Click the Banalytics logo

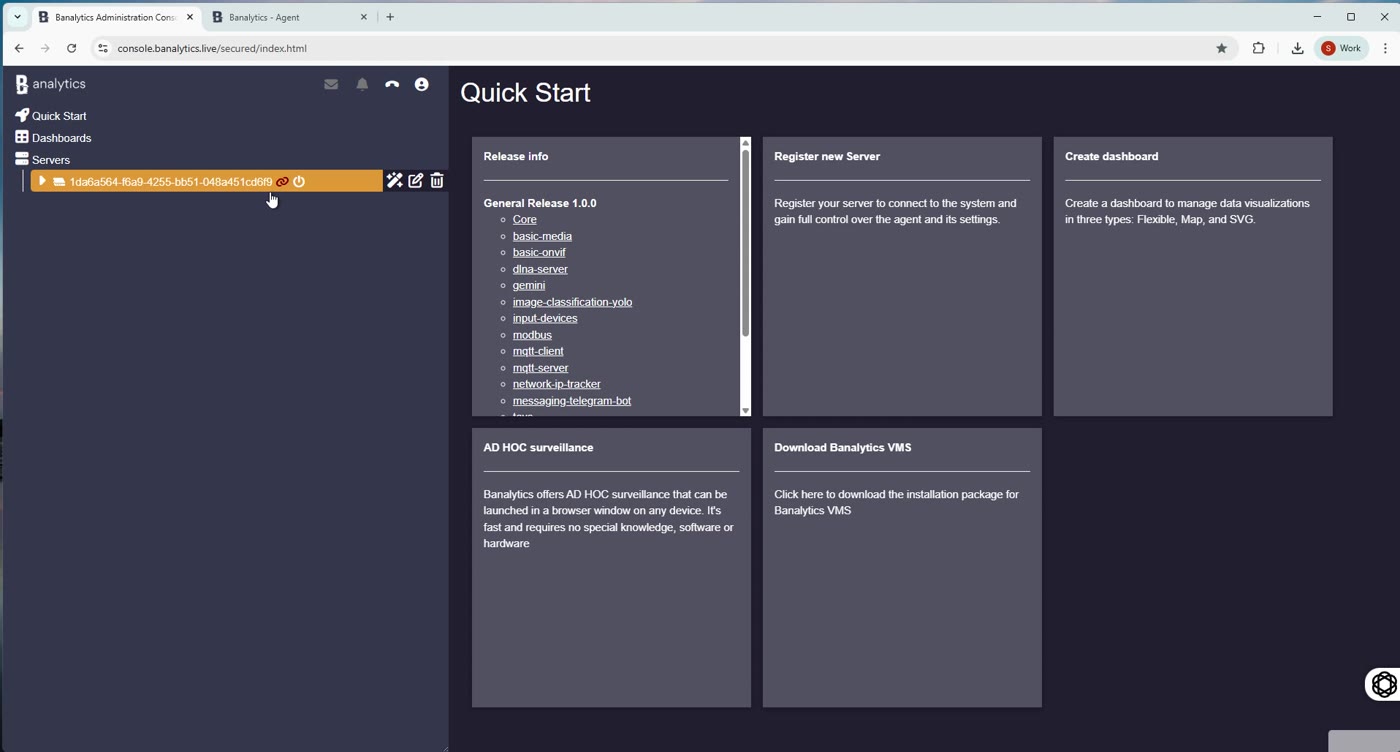click(50, 84)
